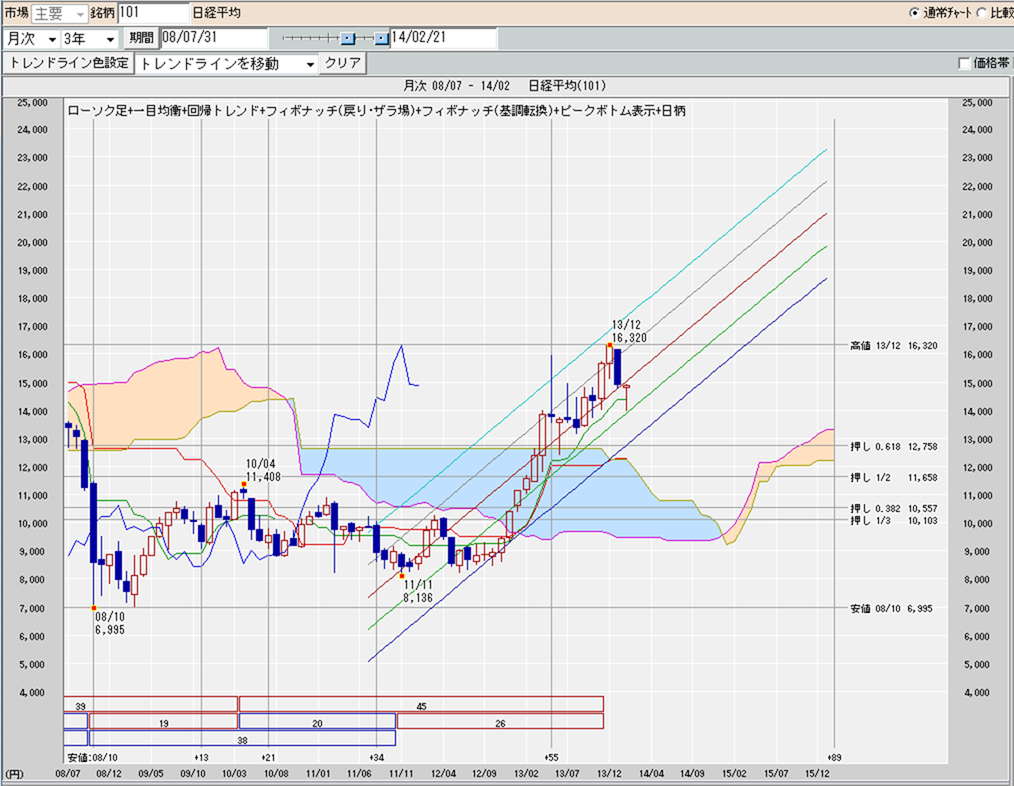Click the クリア button
1014x786 pixels.
343,63
